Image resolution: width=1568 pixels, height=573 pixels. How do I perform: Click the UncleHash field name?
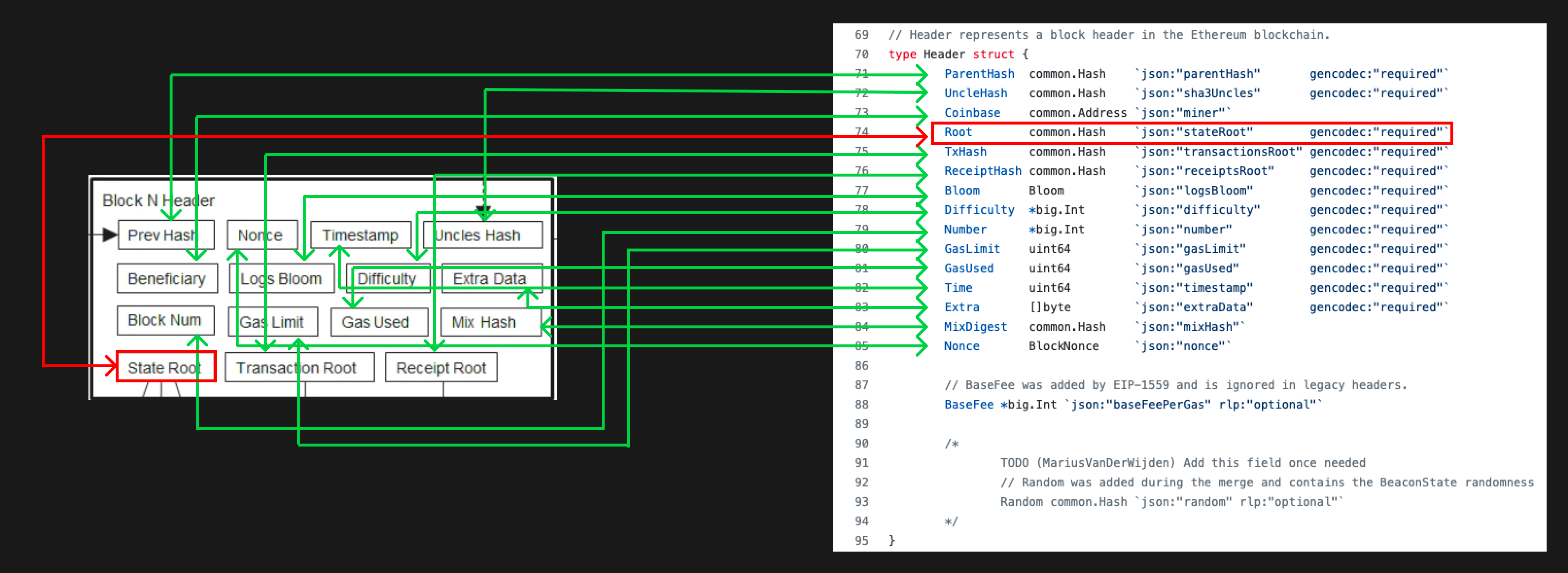click(976, 93)
